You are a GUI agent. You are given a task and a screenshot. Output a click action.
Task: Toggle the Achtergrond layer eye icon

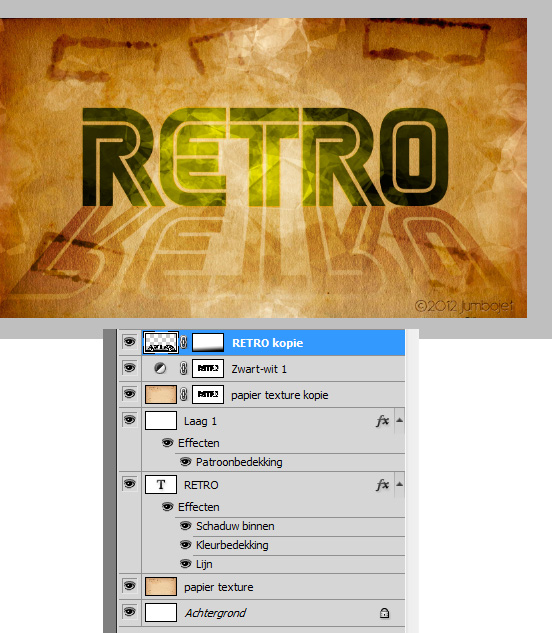tap(129, 612)
